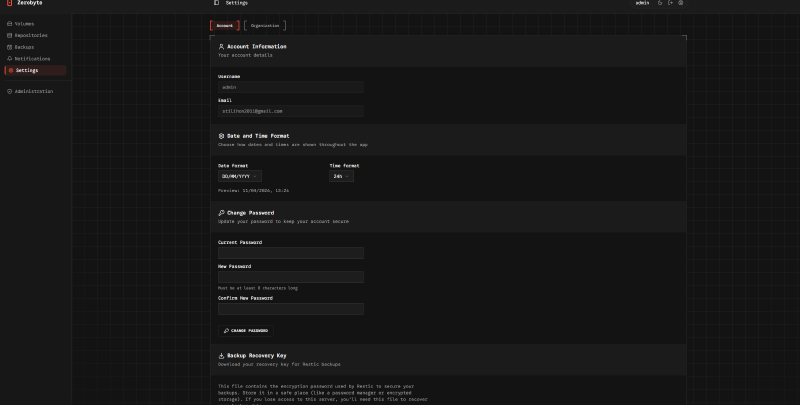This screenshot has width=800, height=405.
Task: Click the Zerobyte logo icon
Action: pyautogui.click(x=9, y=3)
